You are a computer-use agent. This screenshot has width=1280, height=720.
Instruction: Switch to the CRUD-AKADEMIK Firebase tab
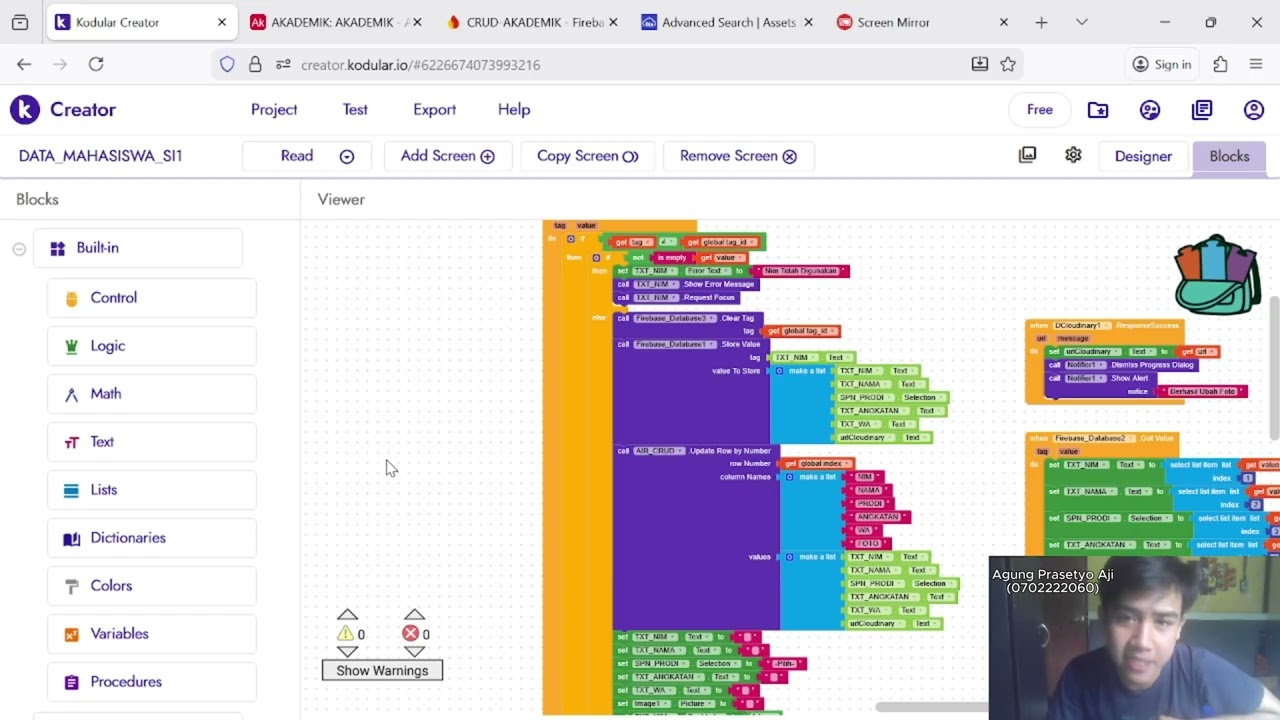pyautogui.click(x=532, y=22)
